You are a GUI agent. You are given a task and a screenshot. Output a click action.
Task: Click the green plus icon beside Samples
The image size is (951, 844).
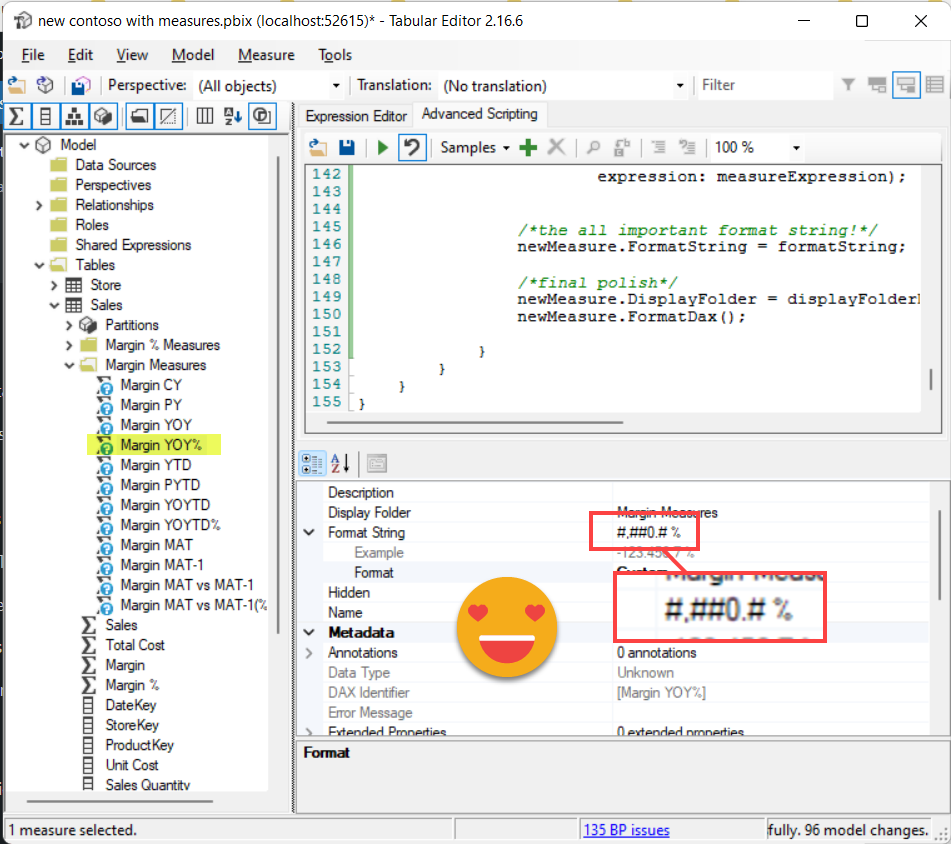(528, 148)
